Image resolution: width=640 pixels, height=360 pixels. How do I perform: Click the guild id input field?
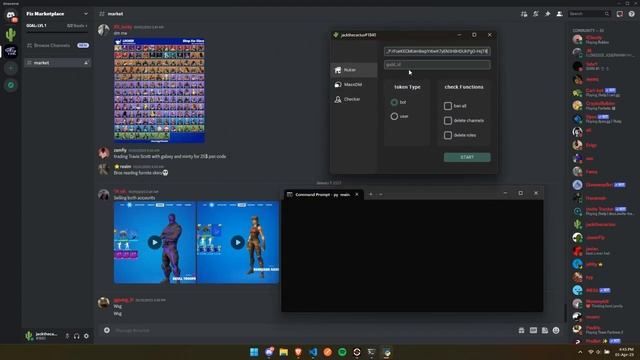[437, 64]
